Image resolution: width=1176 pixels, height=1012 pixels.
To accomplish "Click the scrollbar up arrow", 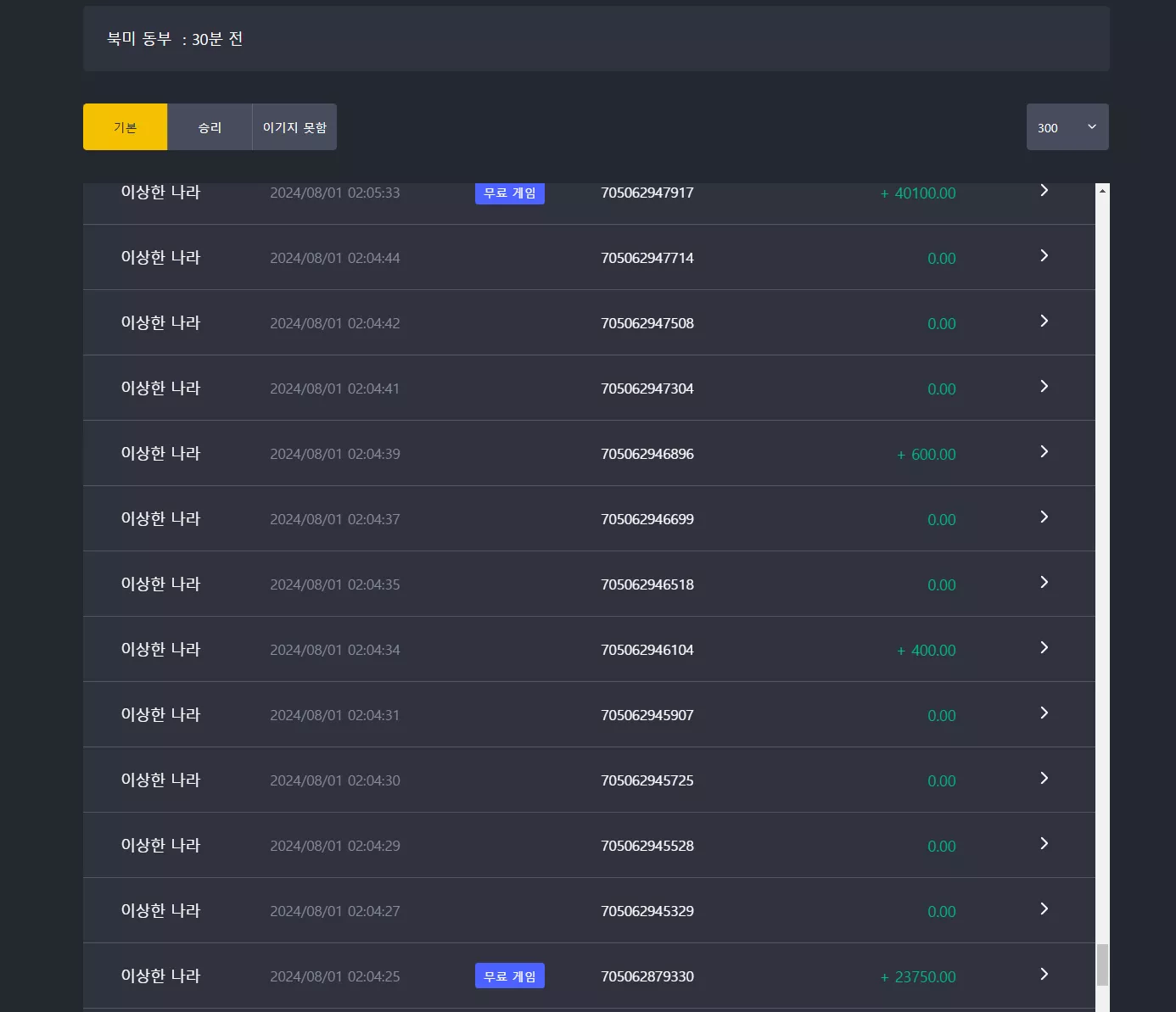I will tap(1102, 190).
